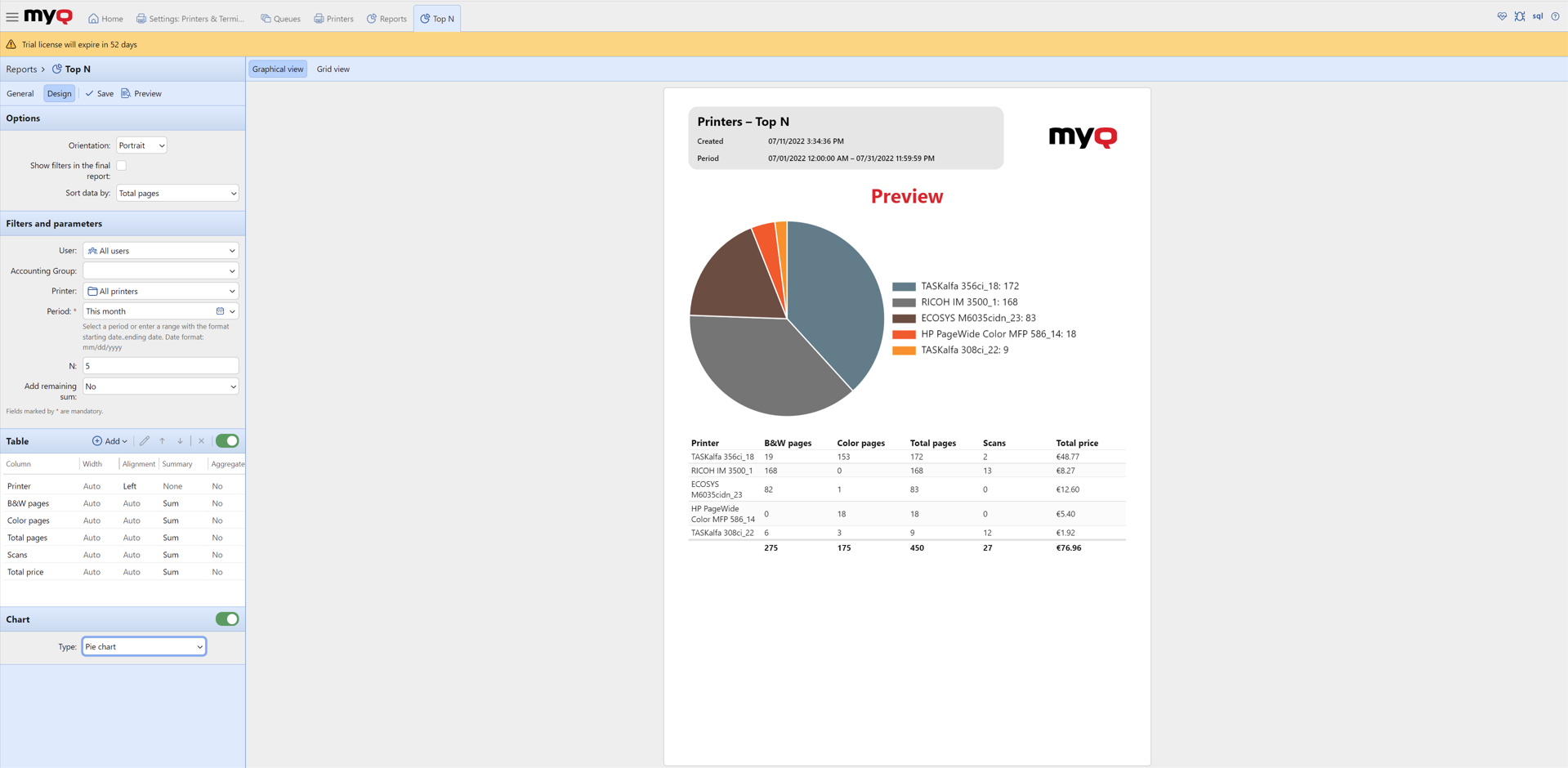Select the Printer row in column table

[x=123, y=486]
